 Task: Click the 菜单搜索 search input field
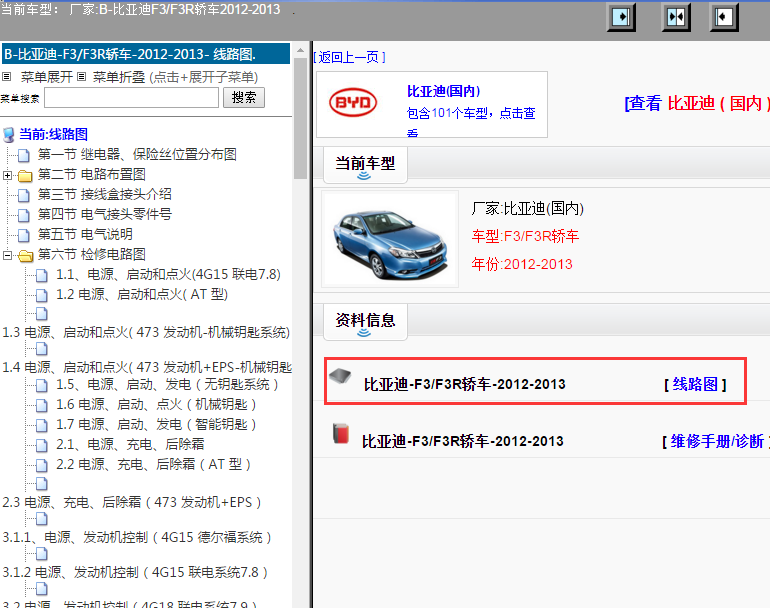tap(132, 97)
